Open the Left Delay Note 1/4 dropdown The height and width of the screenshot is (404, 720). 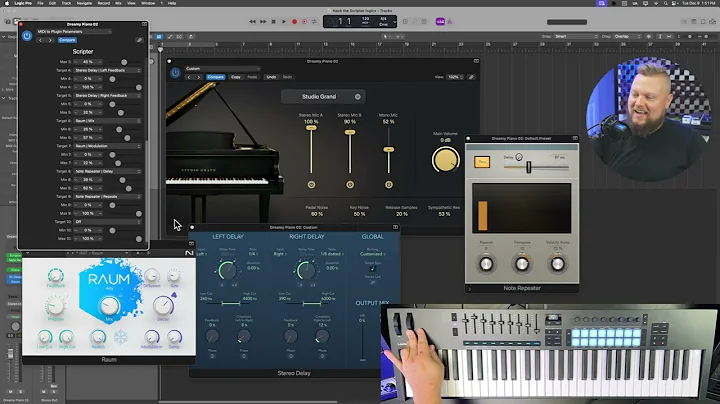(253, 254)
